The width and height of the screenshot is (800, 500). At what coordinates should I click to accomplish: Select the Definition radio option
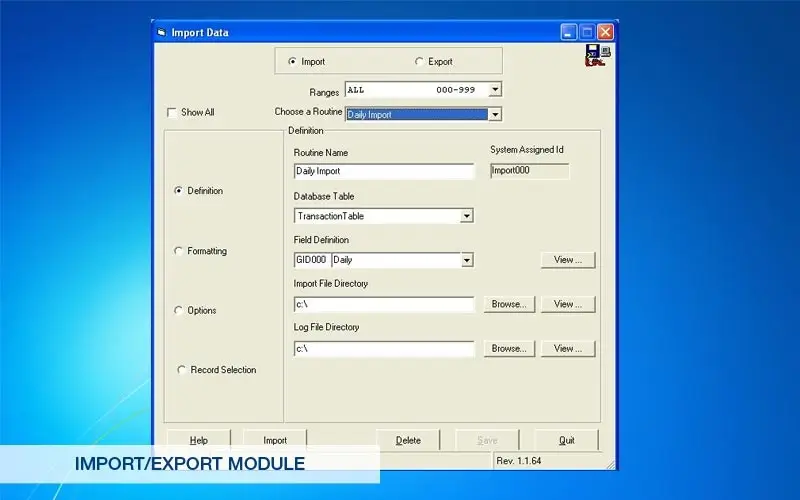pyautogui.click(x=178, y=191)
